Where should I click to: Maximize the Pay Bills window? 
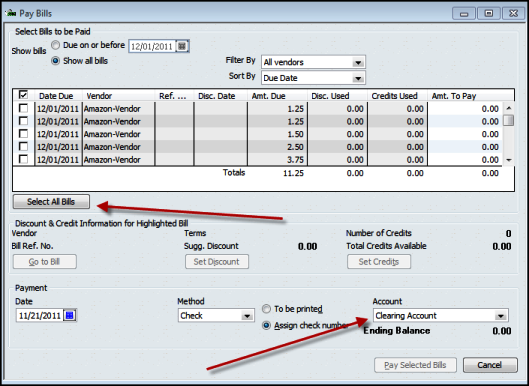pyautogui.click(x=489, y=13)
